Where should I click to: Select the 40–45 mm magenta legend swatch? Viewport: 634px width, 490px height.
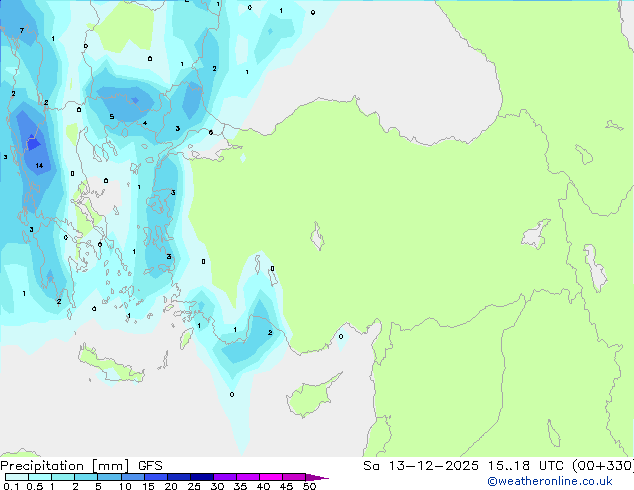tap(271, 477)
